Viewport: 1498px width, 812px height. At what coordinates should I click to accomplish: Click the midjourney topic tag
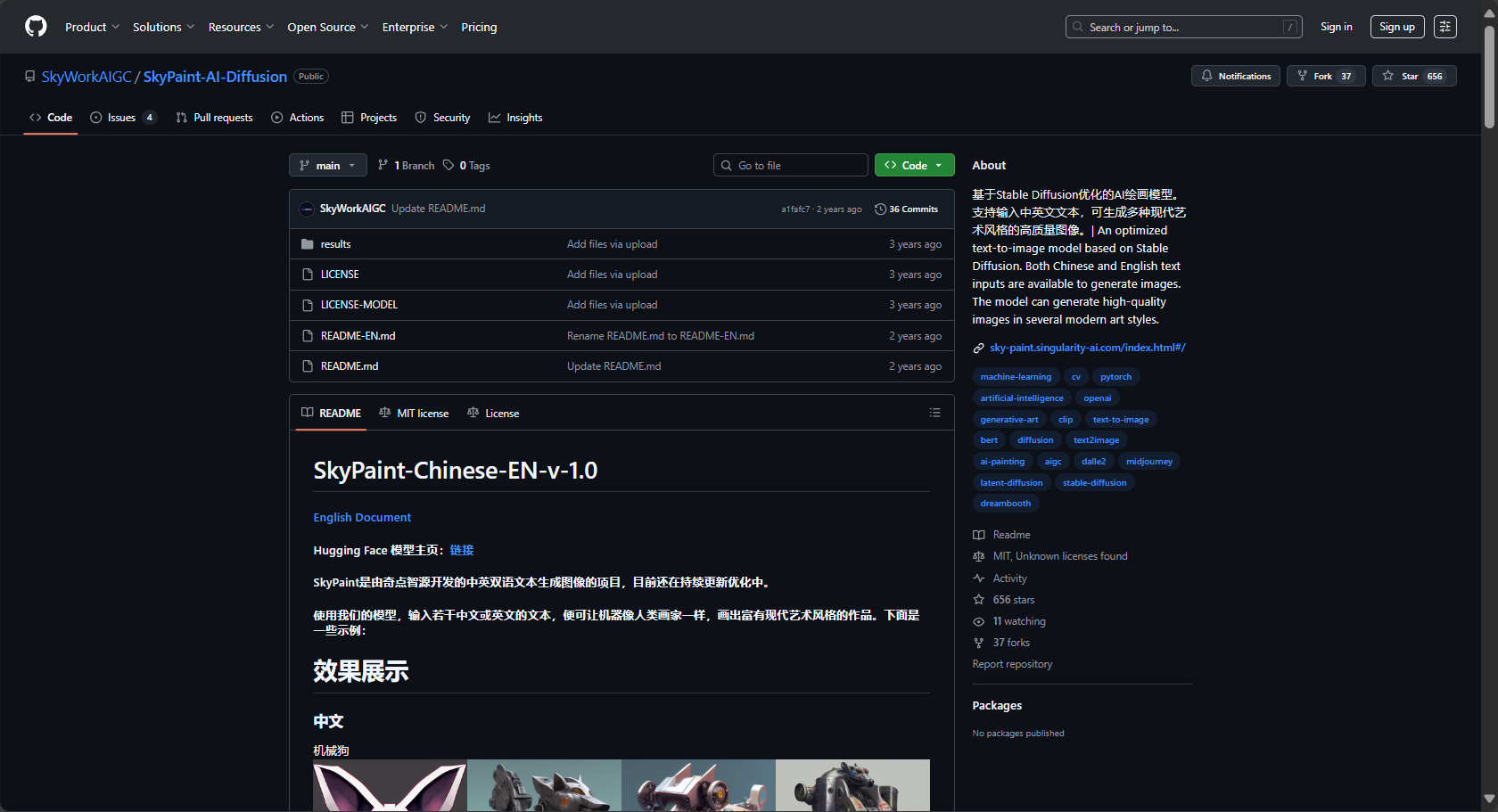(x=1149, y=462)
